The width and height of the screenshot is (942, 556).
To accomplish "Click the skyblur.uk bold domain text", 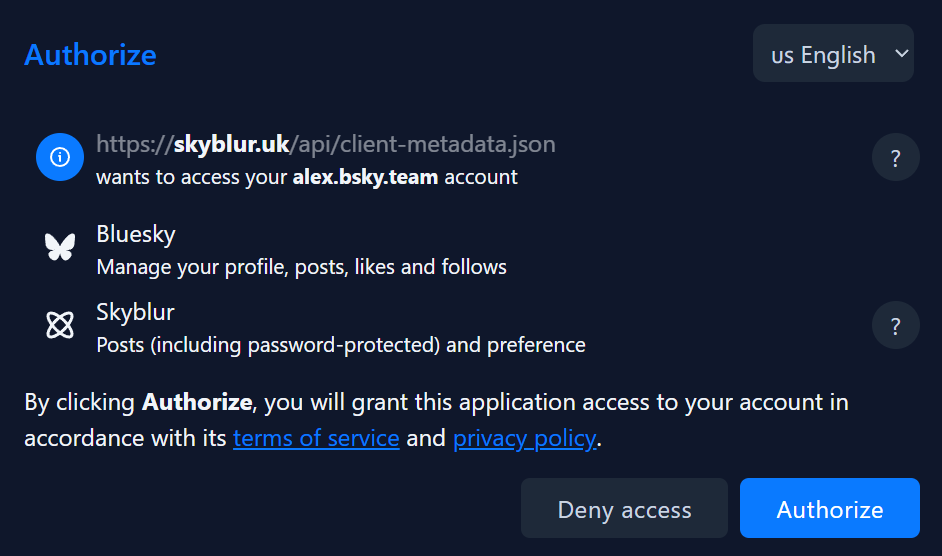I will pyautogui.click(x=232, y=144).
